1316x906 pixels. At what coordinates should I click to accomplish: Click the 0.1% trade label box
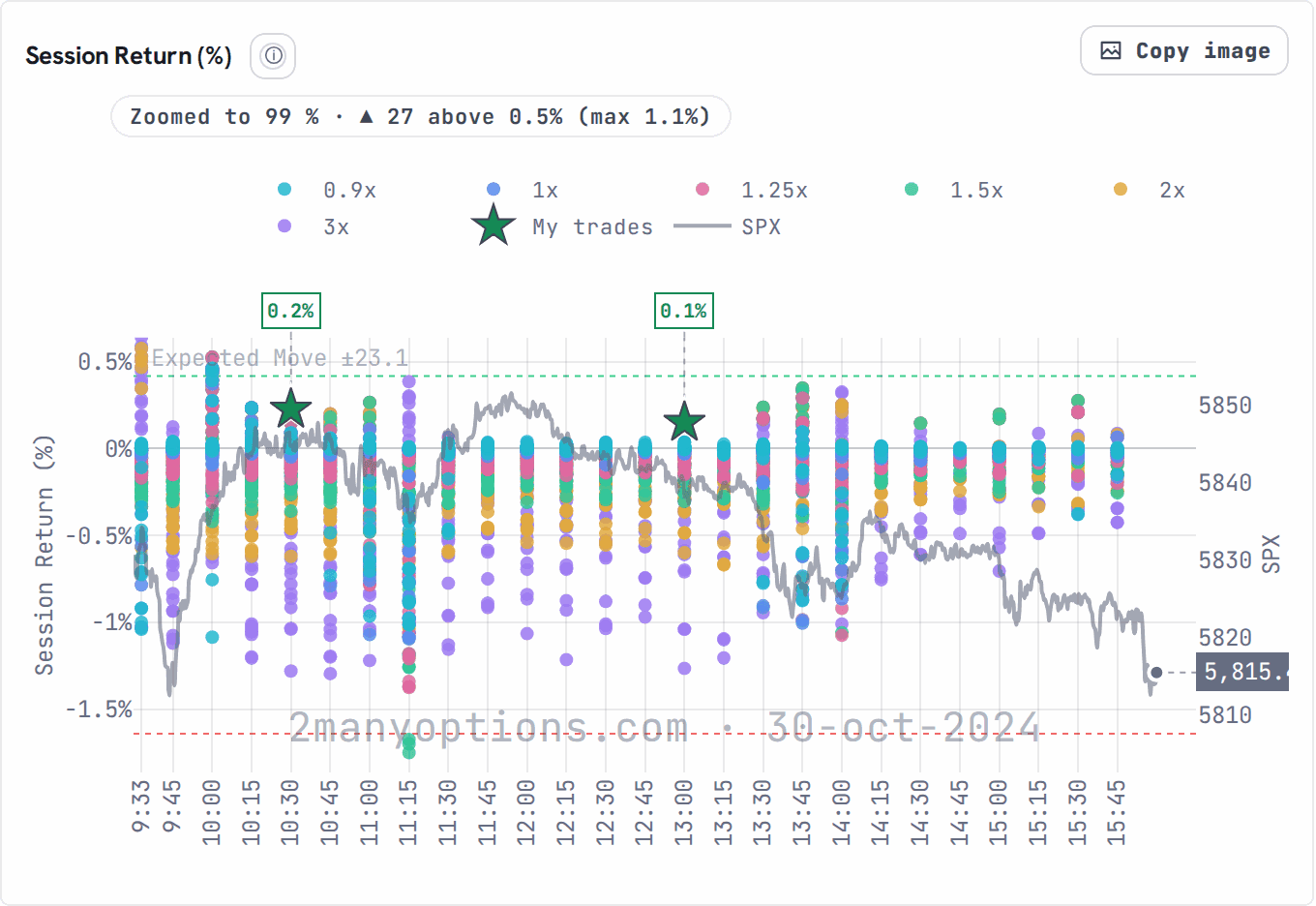pyautogui.click(x=683, y=311)
